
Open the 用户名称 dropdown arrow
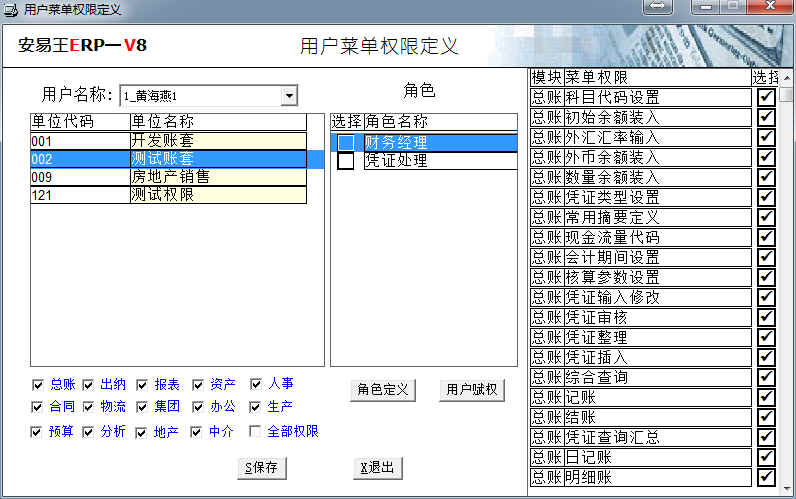289,96
